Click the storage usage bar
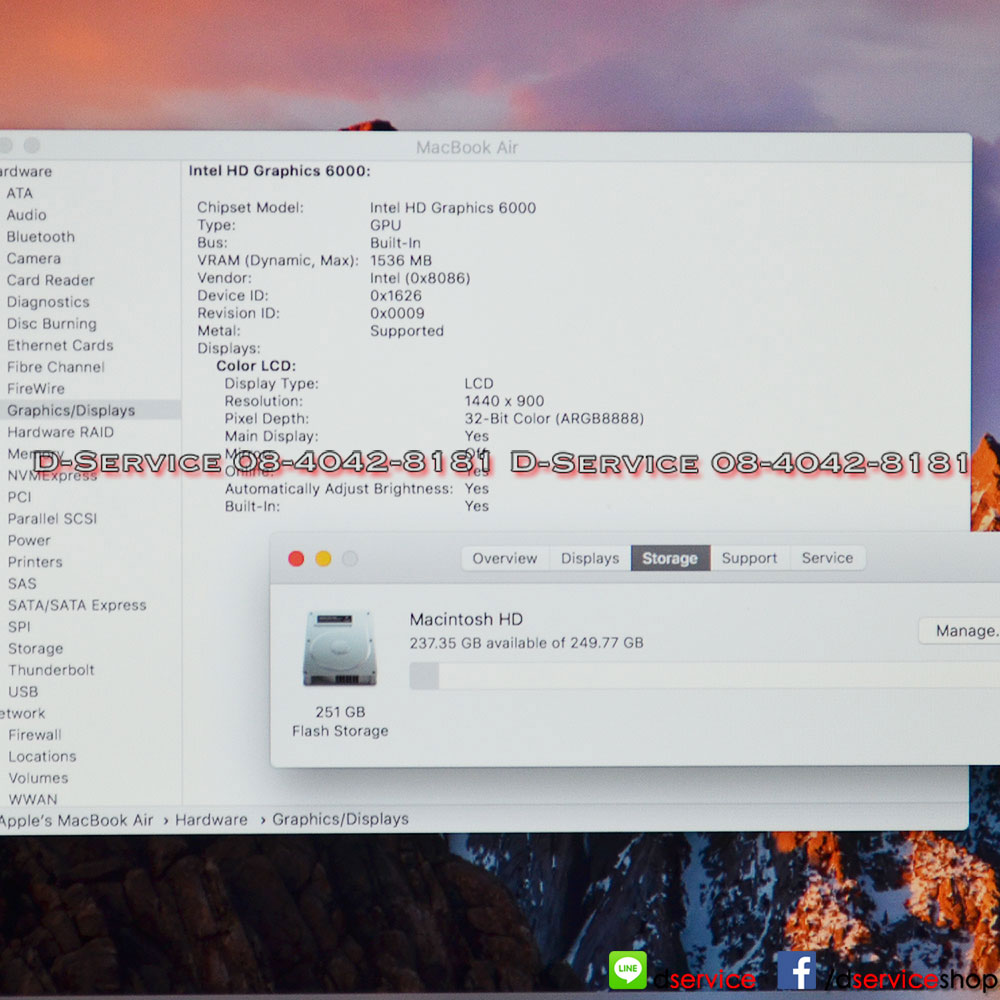 click(704, 675)
